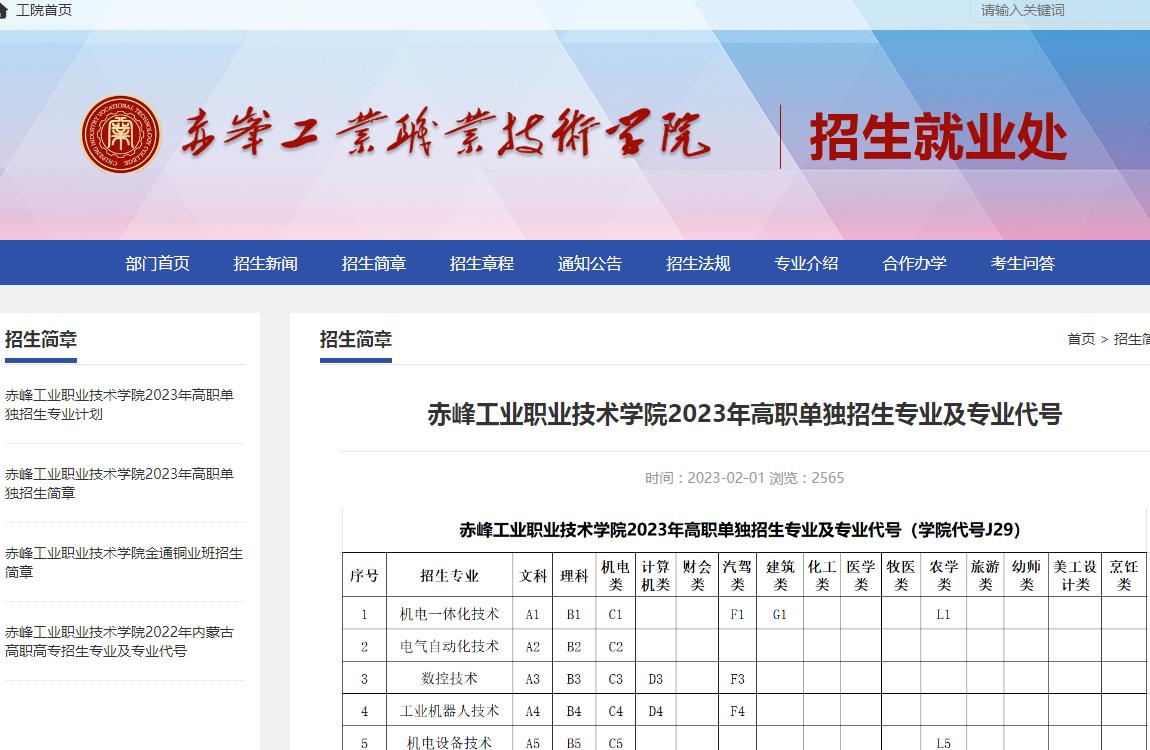Click the 电气自动化技术 table cell

click(450, 646)
